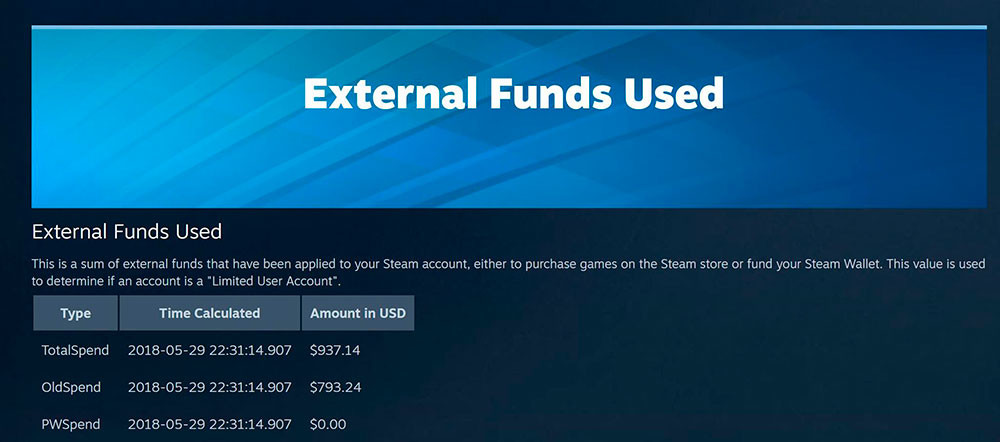Click the TotalSpend row label

pyautogui.click(x=75, y=350)
